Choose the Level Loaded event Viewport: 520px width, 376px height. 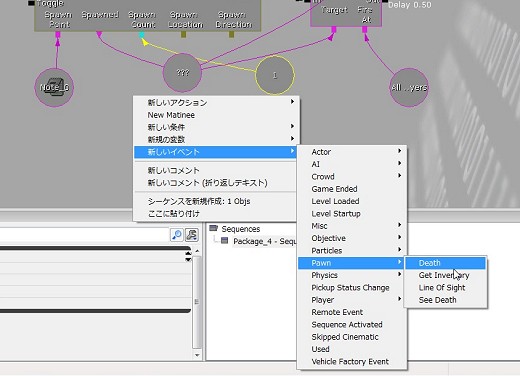tap(352, 201)
